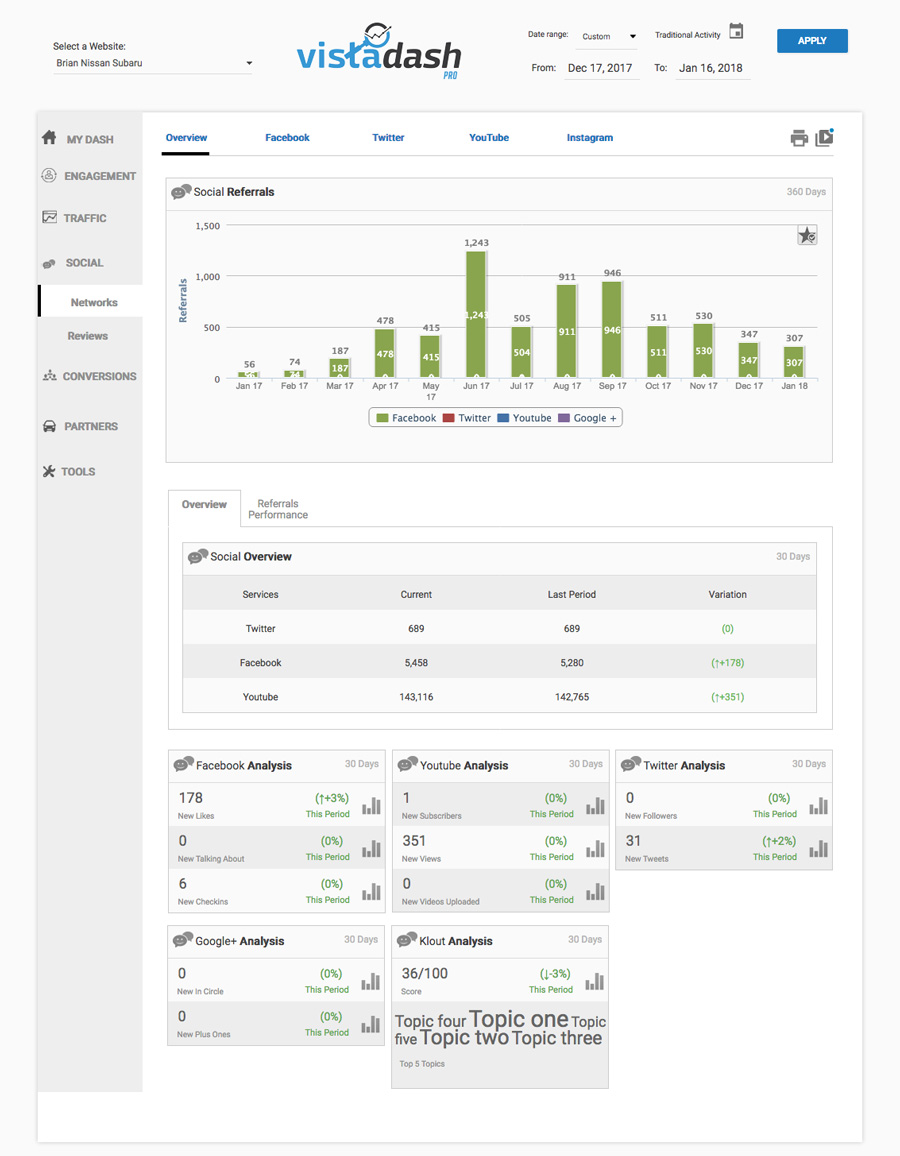Click the Twitter row in Social Overview

499,628
